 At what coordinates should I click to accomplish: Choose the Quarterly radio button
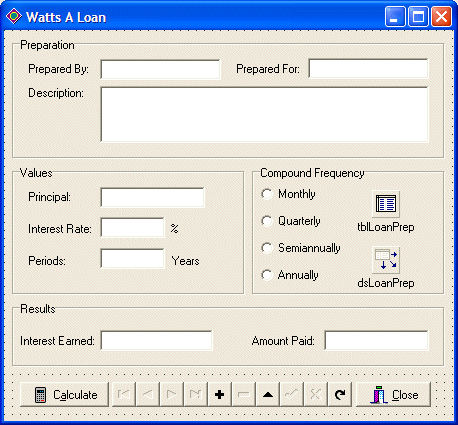(291, 221)
